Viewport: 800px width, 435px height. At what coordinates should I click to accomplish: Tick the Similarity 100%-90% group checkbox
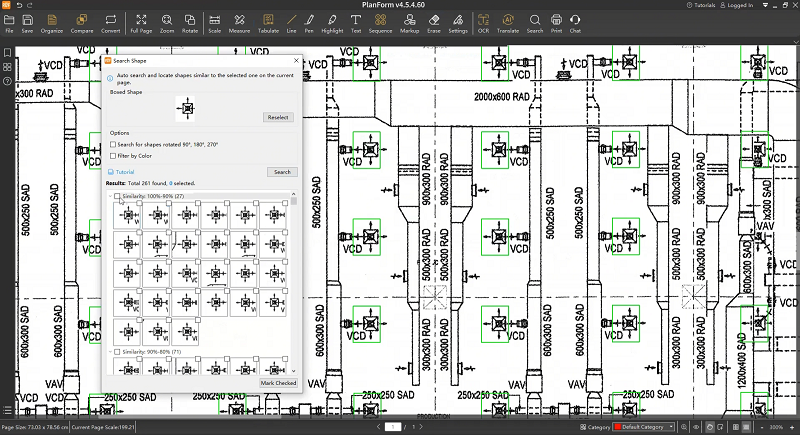coord(117,196)
